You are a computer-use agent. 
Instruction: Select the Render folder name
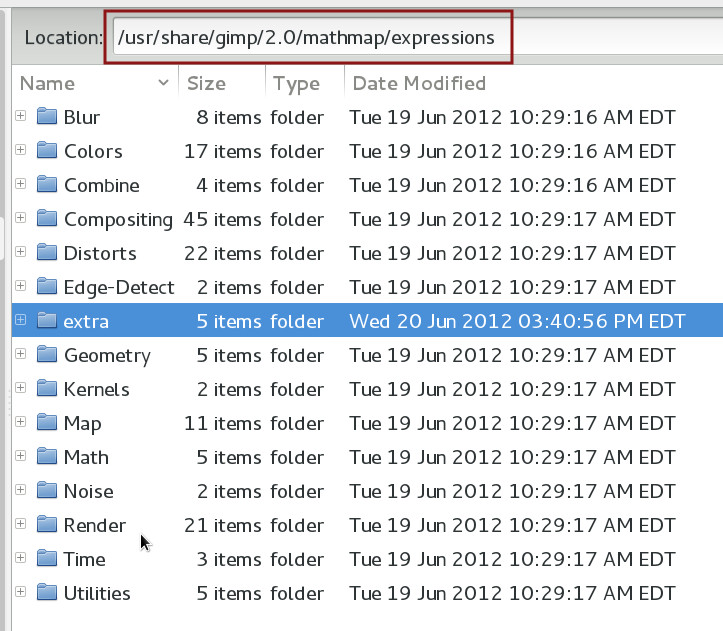[x=95, y=525]
